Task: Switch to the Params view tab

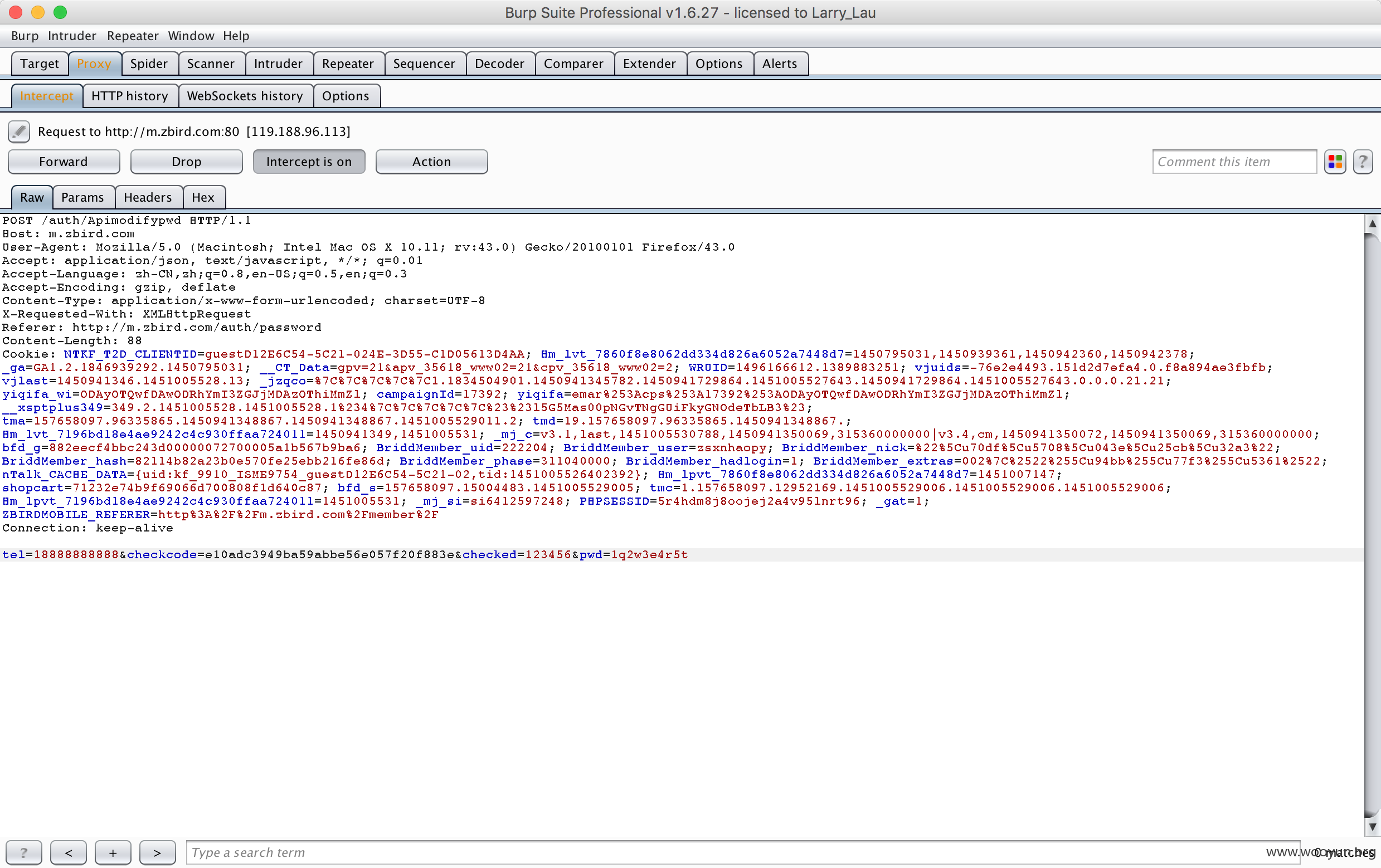Action: click(82, 197)
